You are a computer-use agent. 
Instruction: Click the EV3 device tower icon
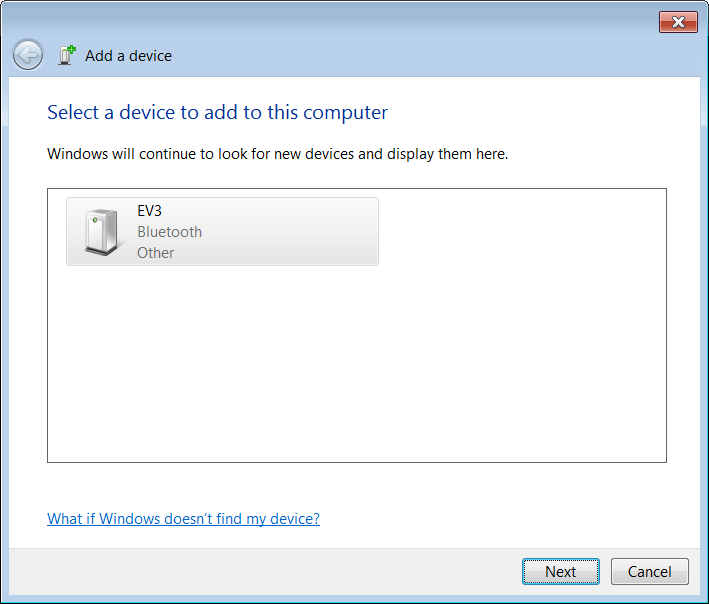[101, 232]
